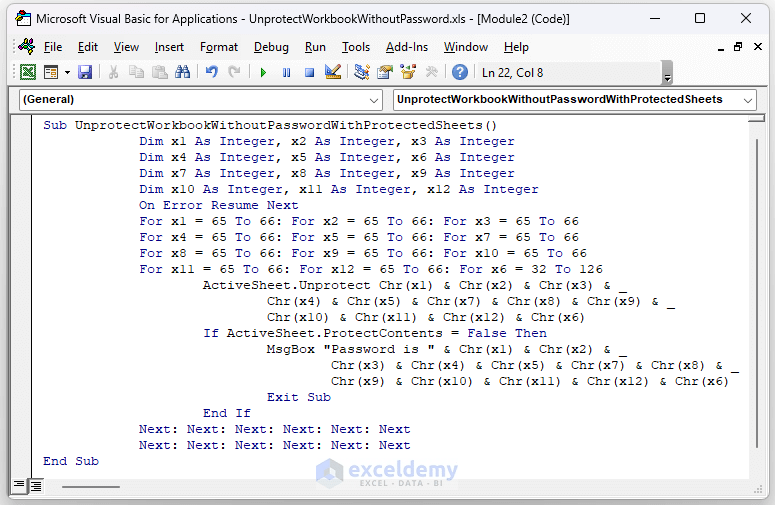Click the Redo arrow icon

(x=234, y=73)
